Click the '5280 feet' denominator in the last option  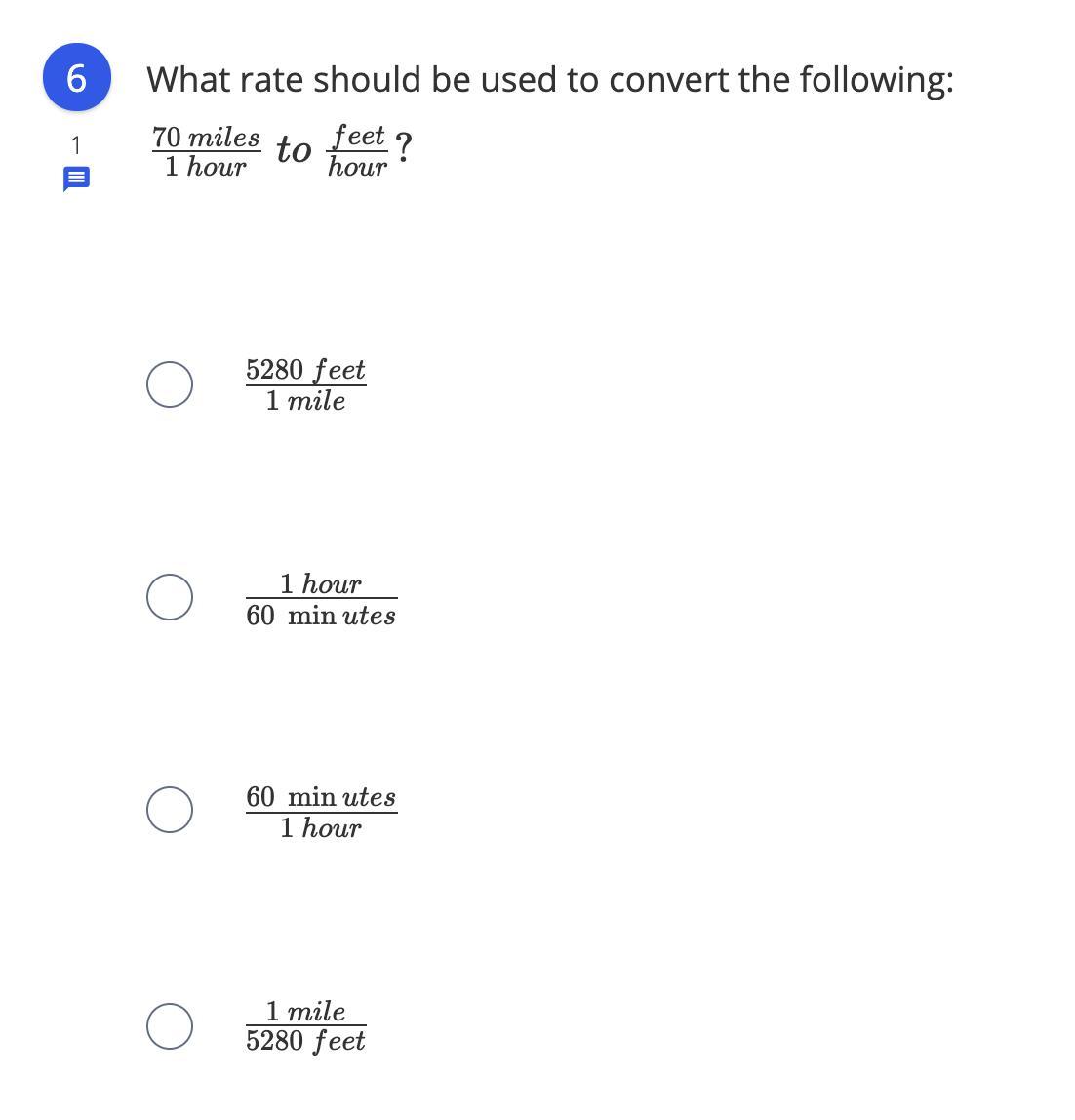coord(305,1041)
